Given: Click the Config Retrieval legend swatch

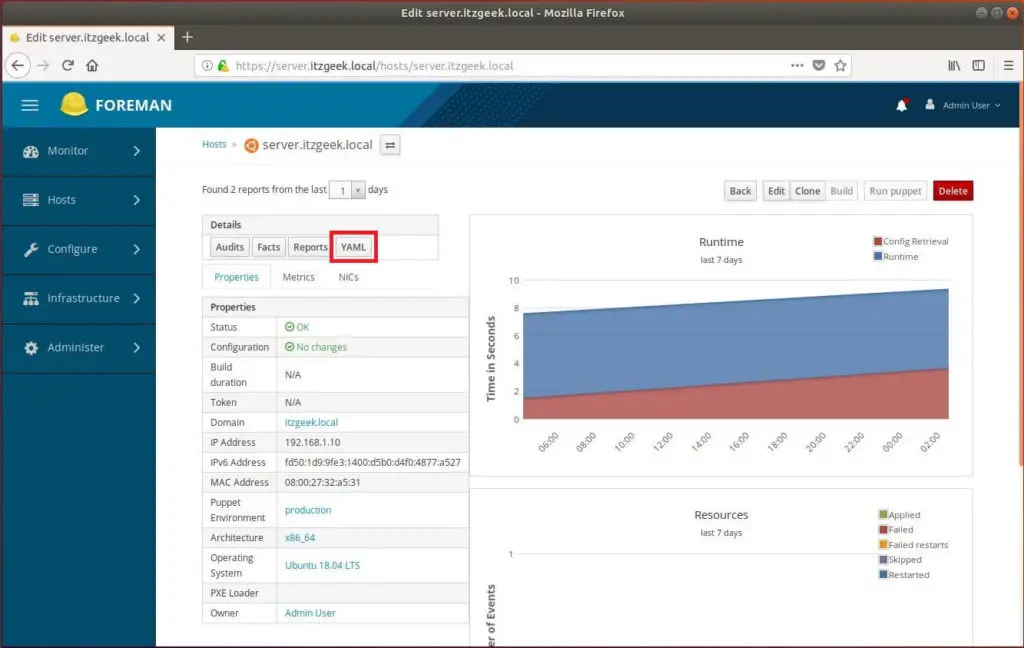Looking at the screenshot, I should pyautogui.click(x=878, y=242).
